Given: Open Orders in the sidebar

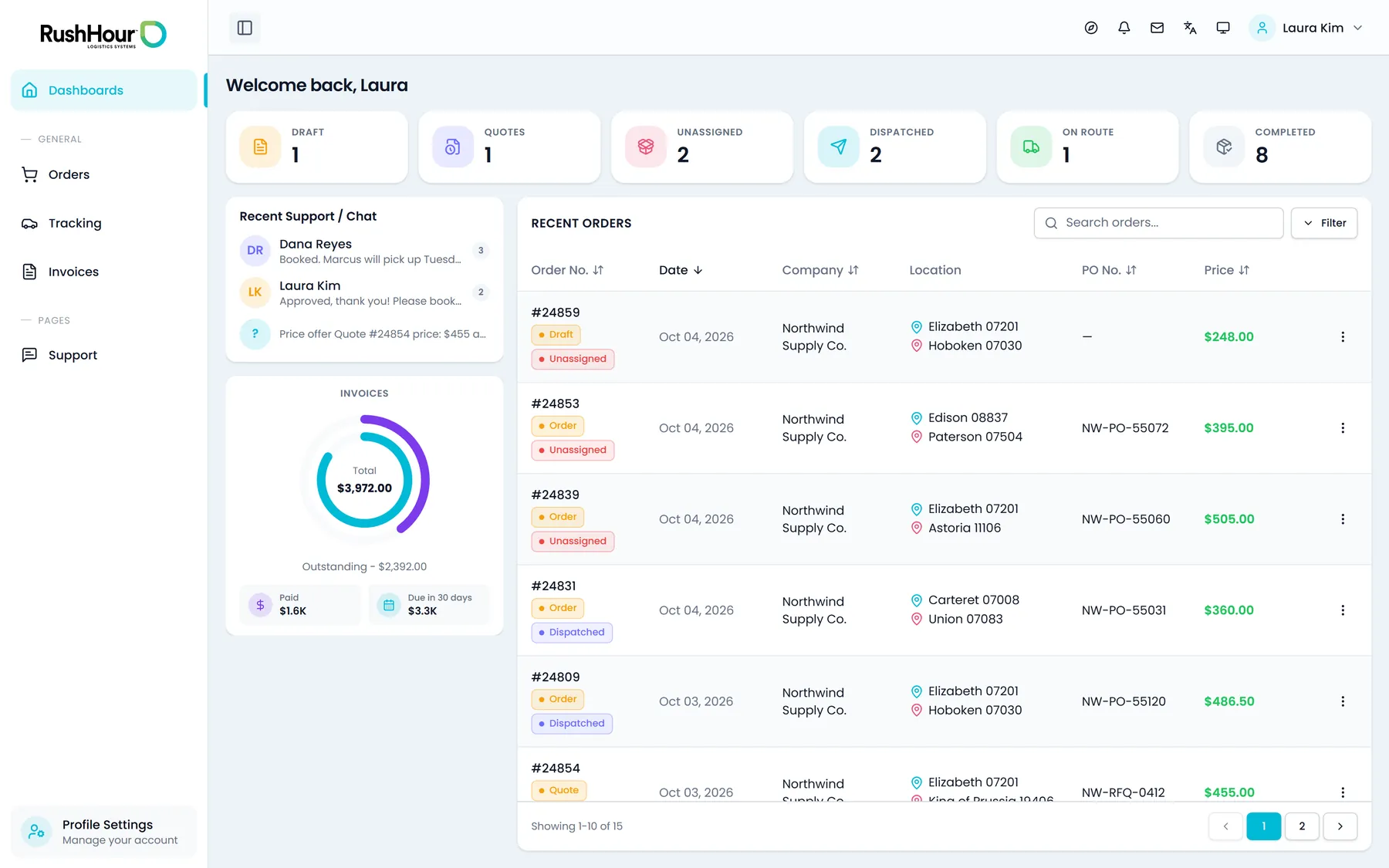Looking at the screenshot, I should point(103,174).
